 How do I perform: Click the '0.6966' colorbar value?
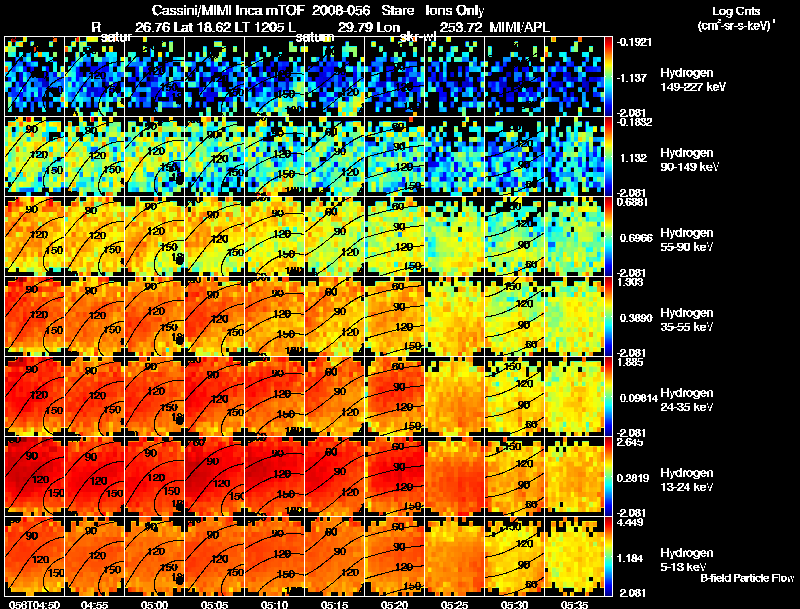[x=636, y=238]
